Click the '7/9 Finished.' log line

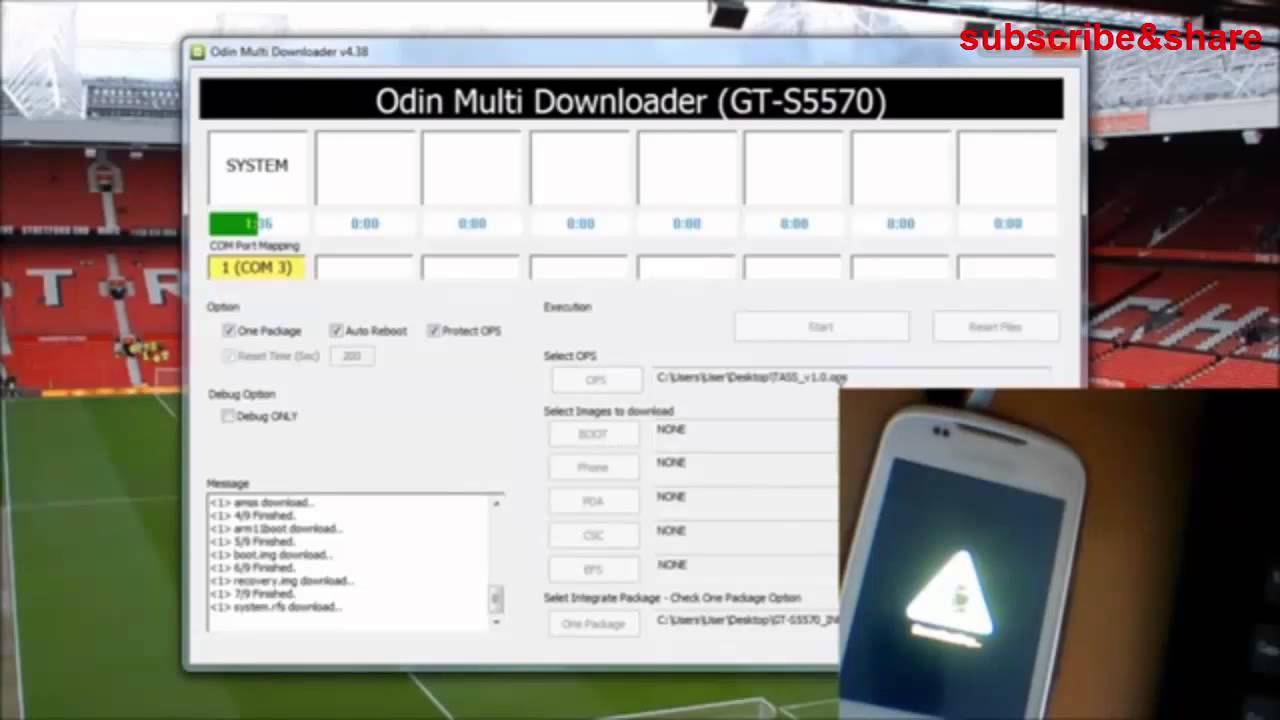[x=252, y=594]
